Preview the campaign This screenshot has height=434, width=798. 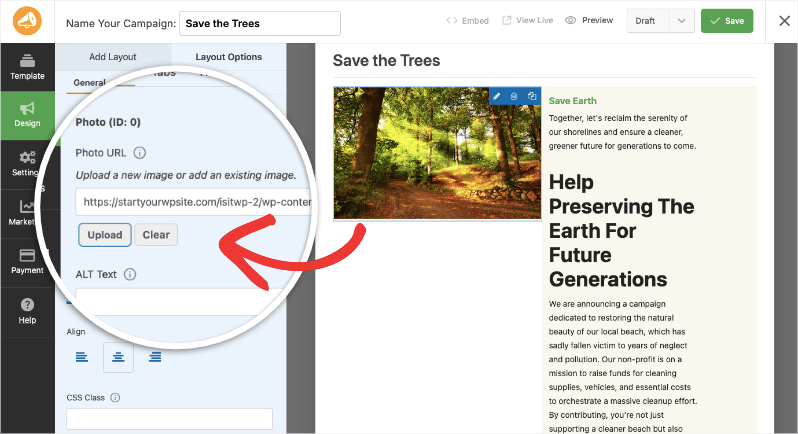[589, 20]
